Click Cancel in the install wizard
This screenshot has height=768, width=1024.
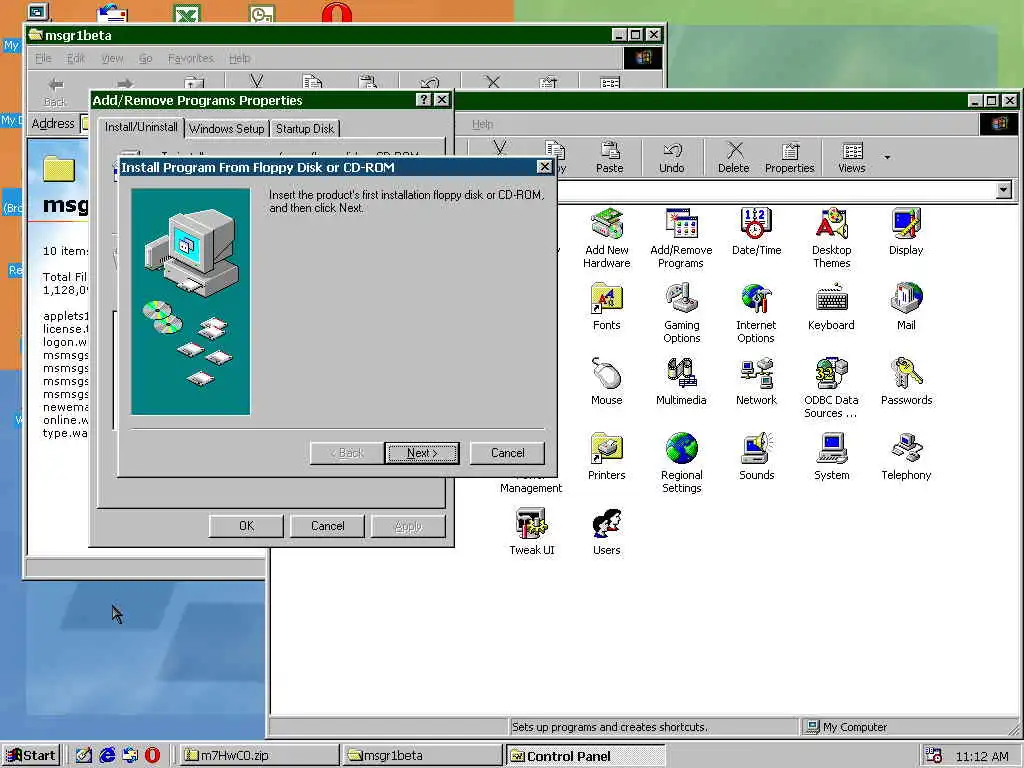(507, 453)
